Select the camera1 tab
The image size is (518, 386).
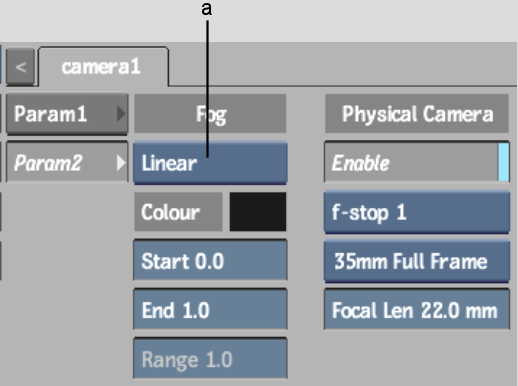pos(103,67)
